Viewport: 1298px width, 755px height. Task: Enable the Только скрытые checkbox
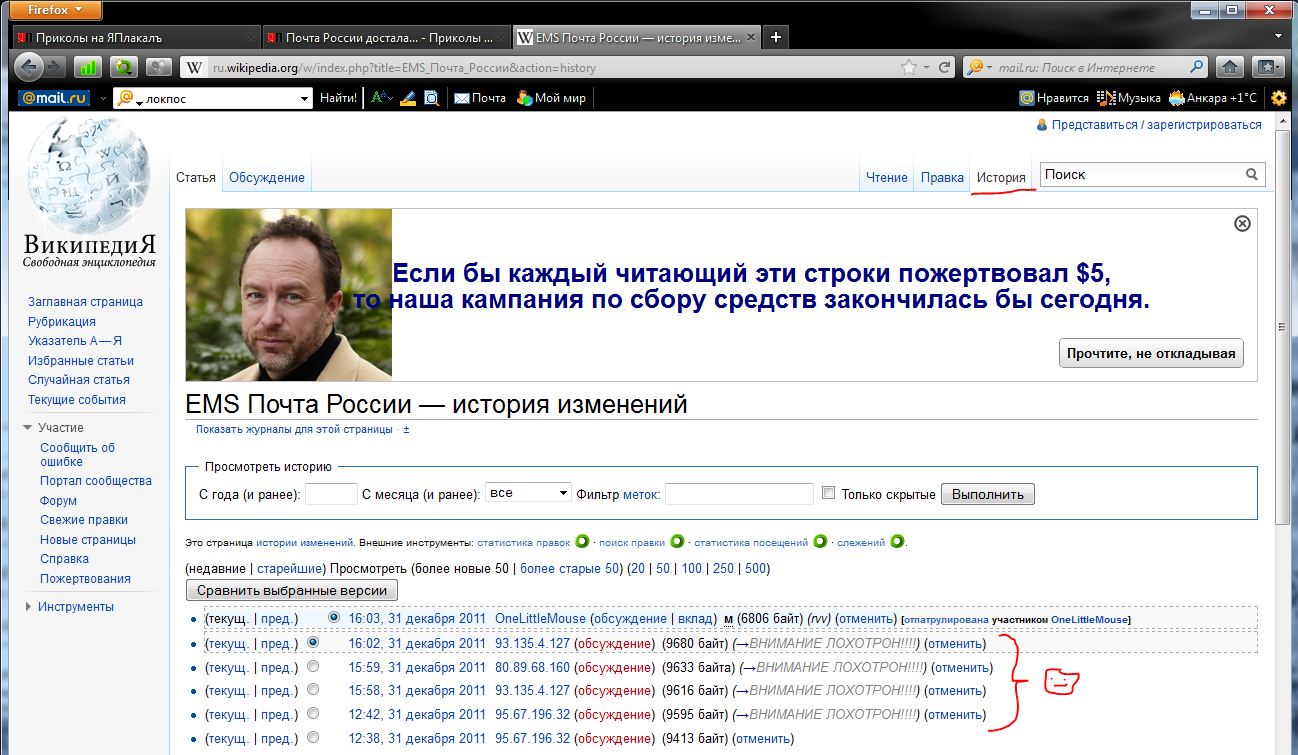point(828,493)
